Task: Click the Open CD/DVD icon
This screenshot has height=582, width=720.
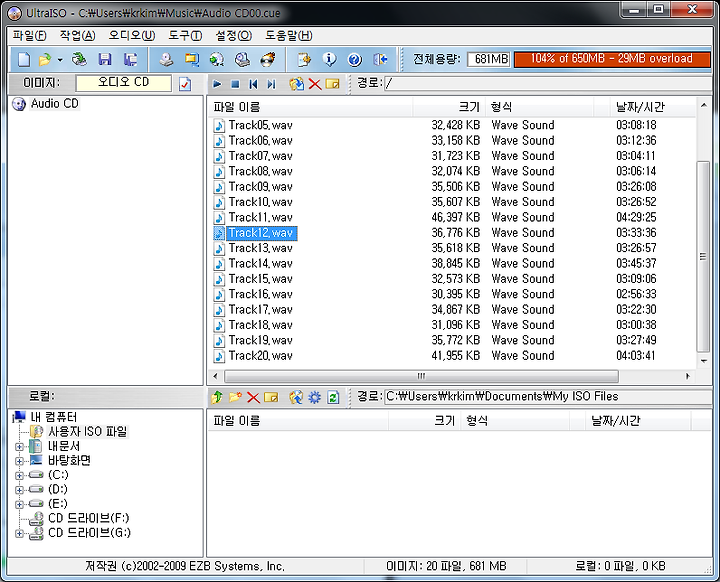Action: tap(79, 59)
